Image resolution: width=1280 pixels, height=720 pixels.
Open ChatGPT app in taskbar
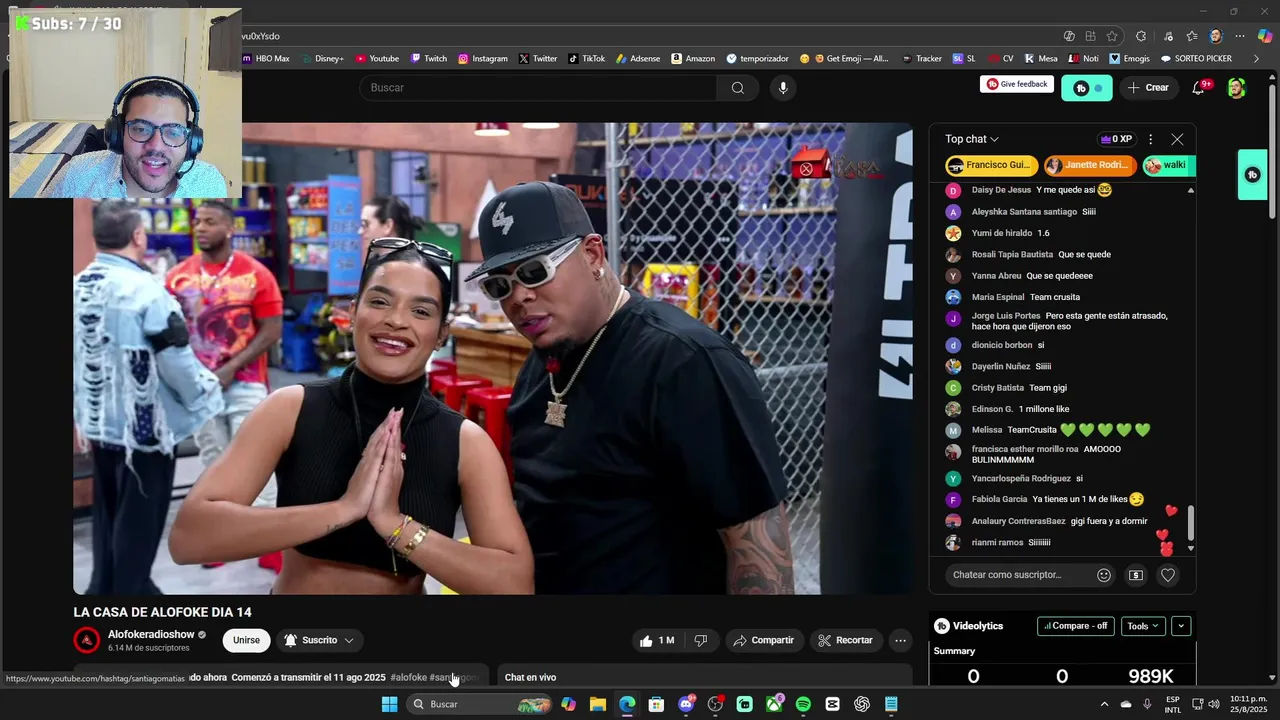[862, 704]
